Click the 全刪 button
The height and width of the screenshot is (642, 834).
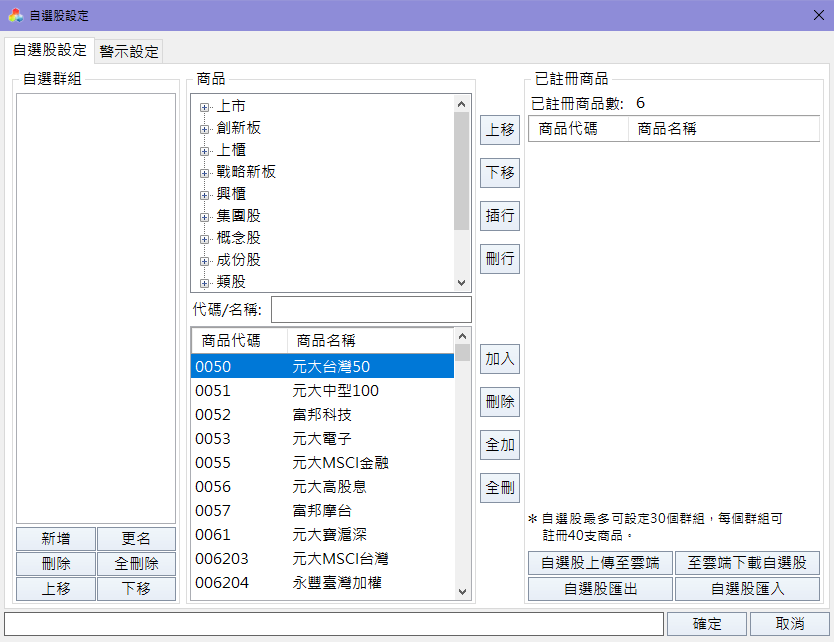click(x=499, y=488)
